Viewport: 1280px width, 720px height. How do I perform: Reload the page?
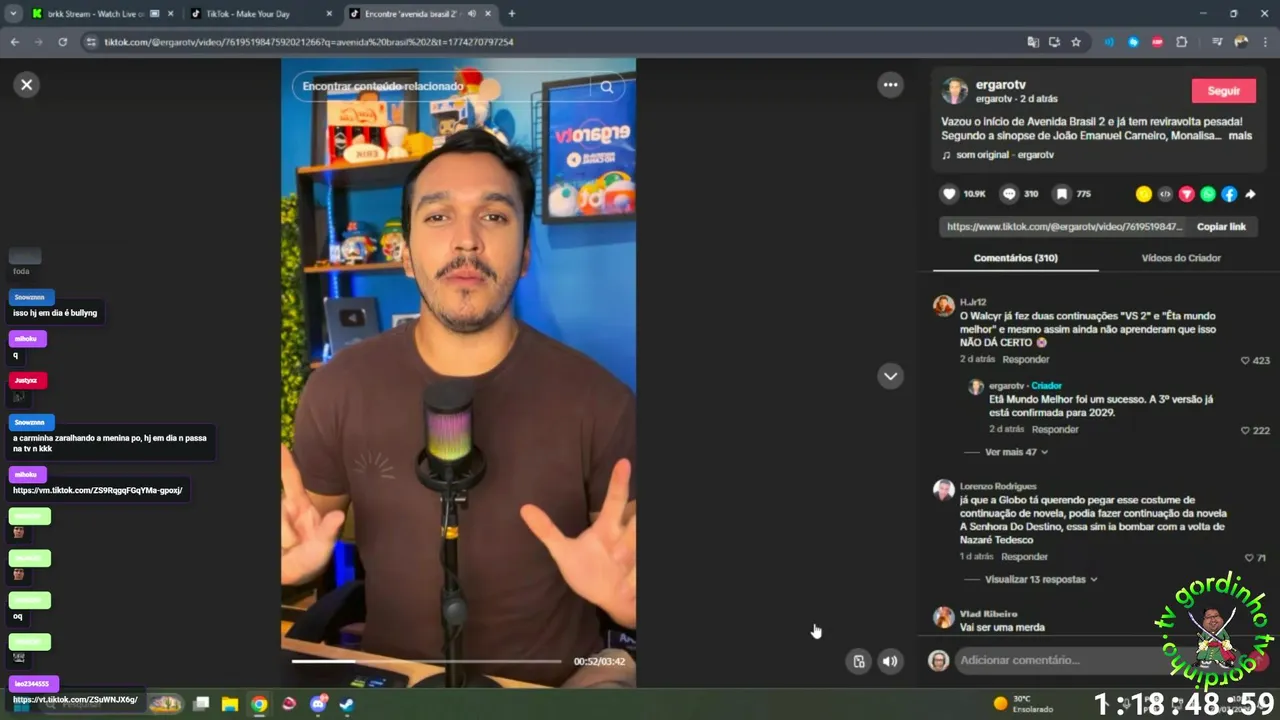(x=62, y=42)
